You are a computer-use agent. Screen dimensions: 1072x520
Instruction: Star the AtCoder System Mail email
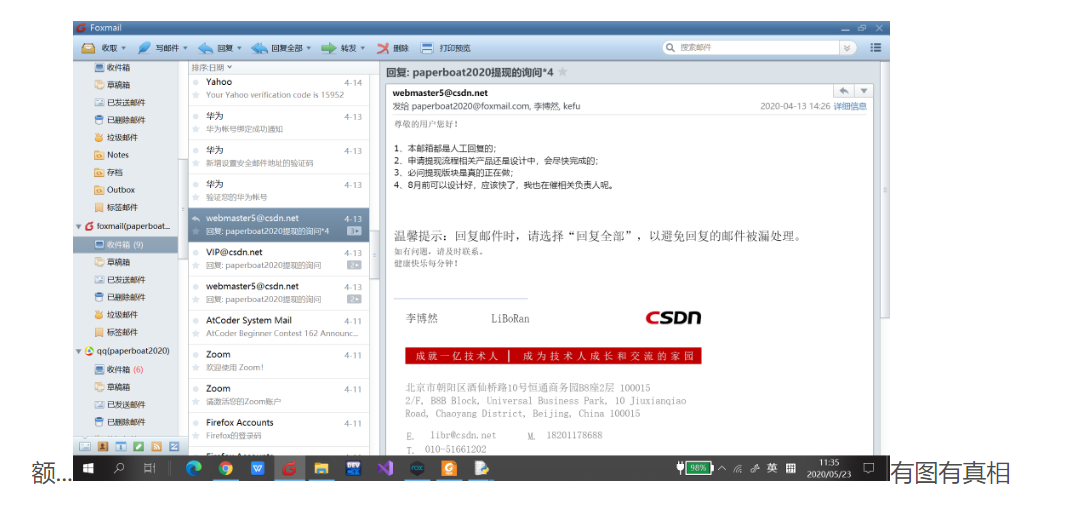coord(196,333)
